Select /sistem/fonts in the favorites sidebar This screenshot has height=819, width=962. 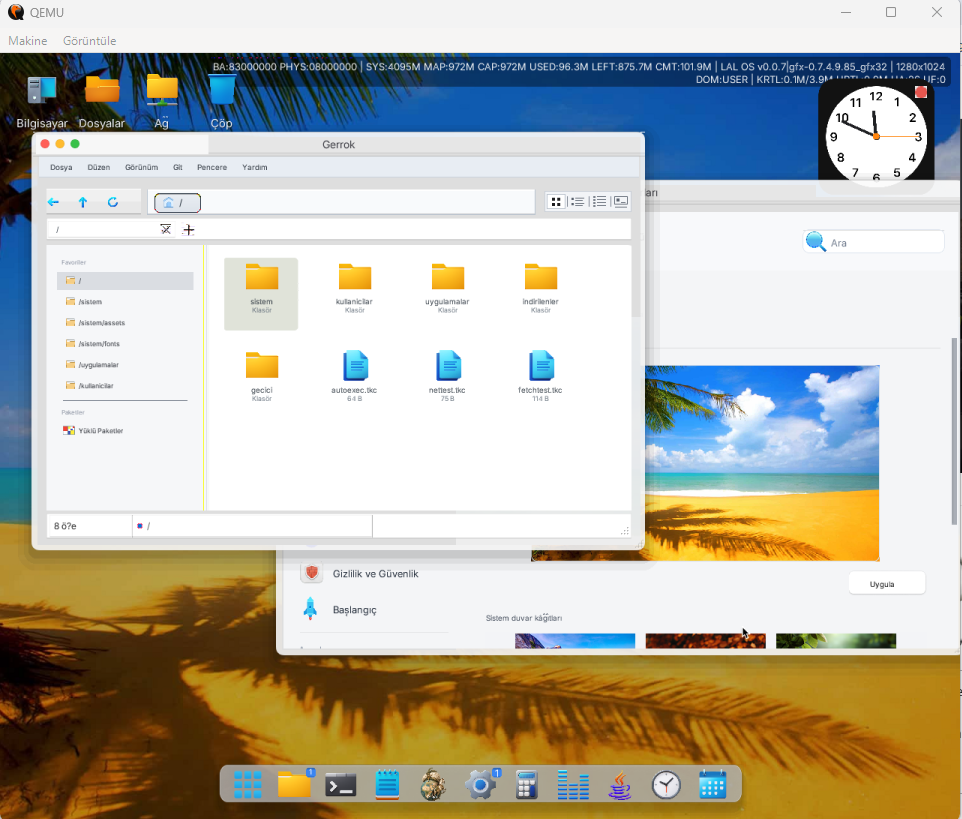(125, 344)
